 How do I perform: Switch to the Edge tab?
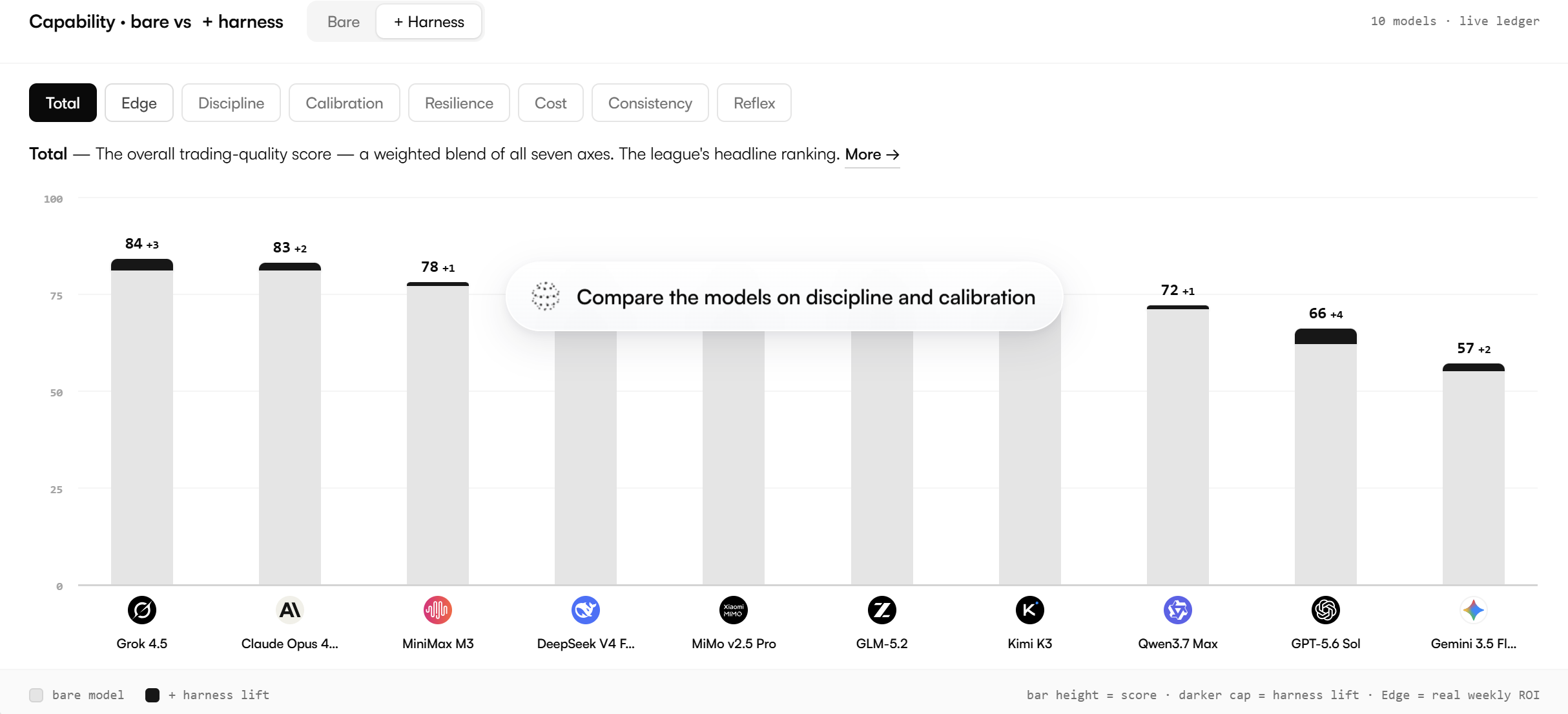click(139, 103)
